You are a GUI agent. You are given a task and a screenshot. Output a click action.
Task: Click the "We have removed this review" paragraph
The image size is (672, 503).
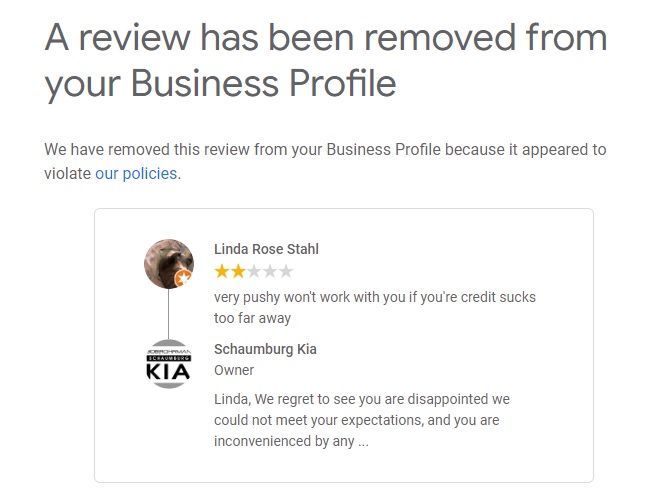coord(325,149)
